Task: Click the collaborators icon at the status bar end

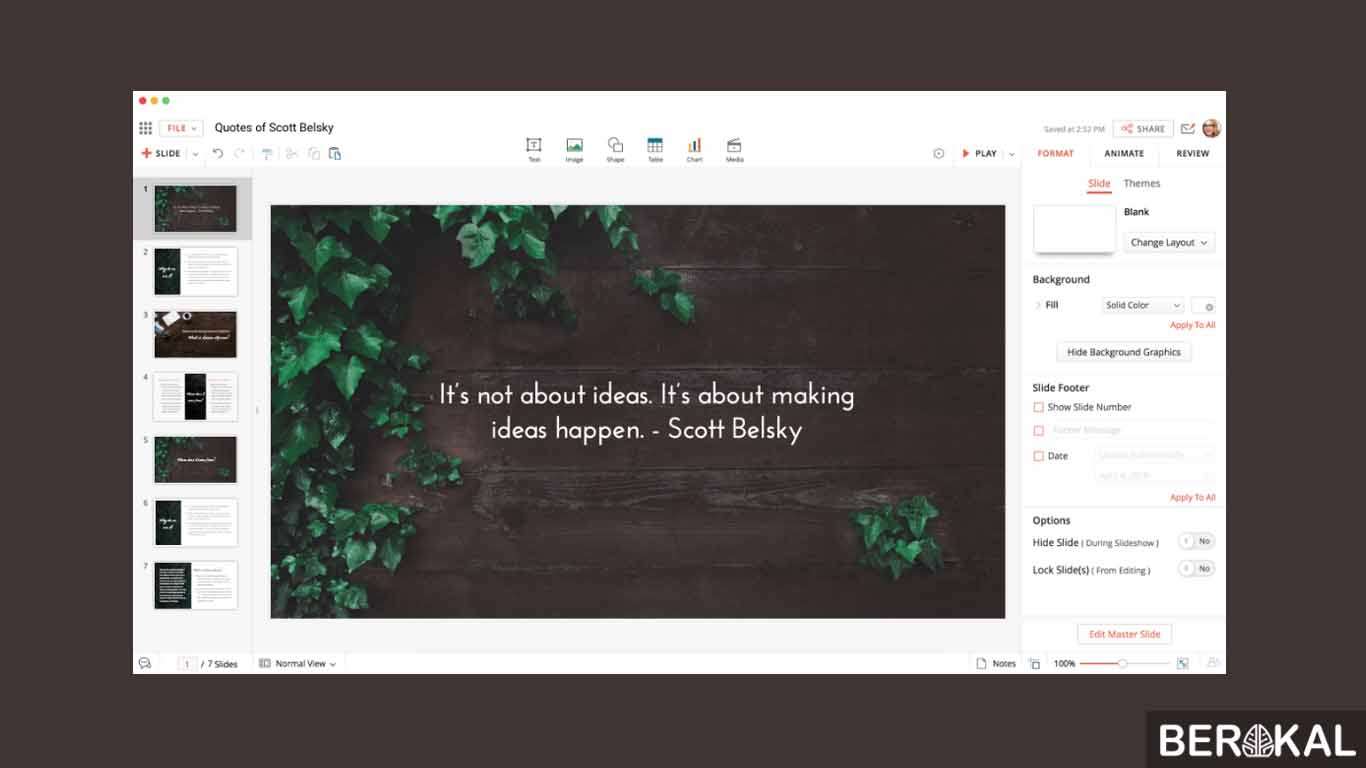Action: pos(1213,663)
